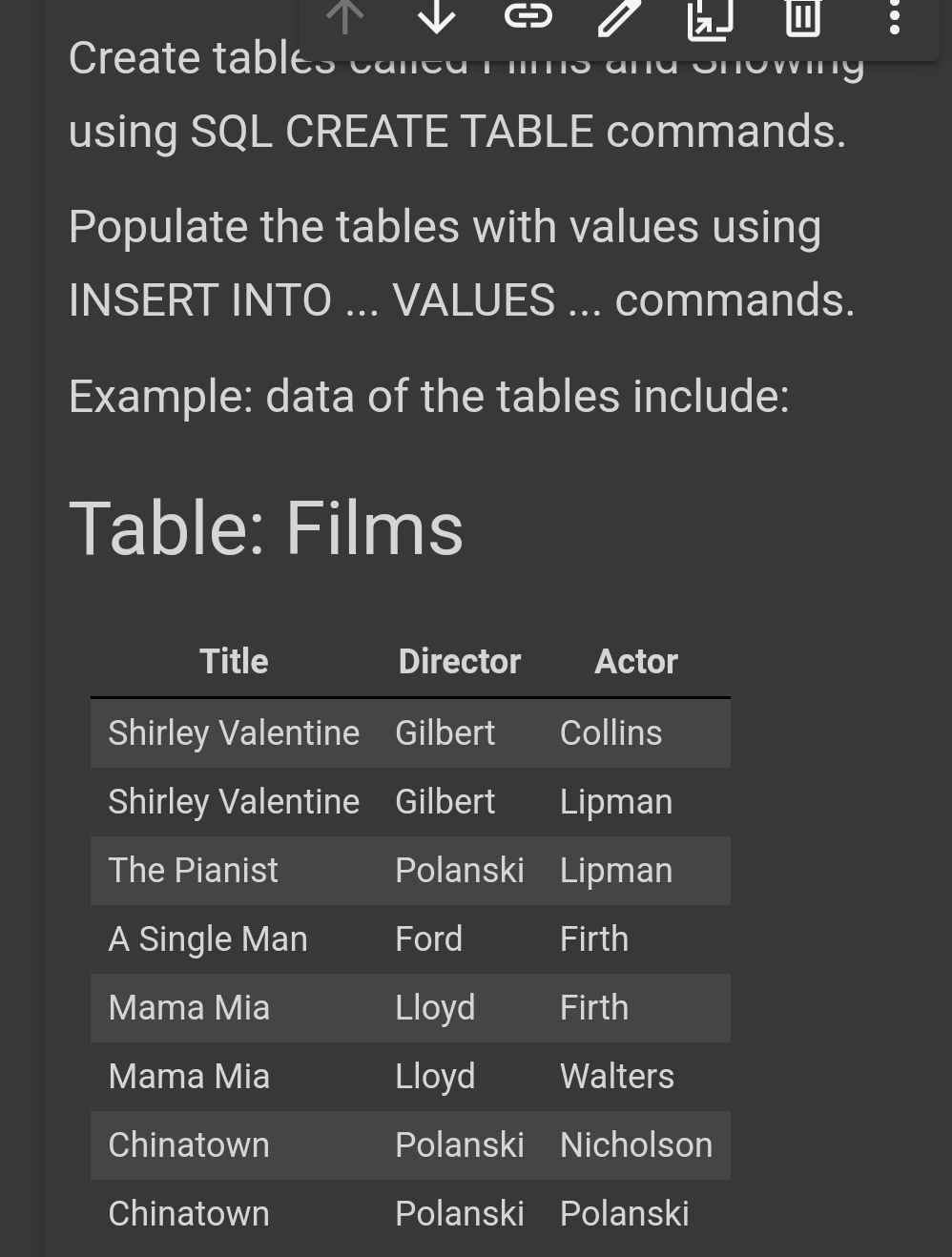Click the move cell up arrow
Viewport: 952px width, 1257px height.
coord(345,16)
